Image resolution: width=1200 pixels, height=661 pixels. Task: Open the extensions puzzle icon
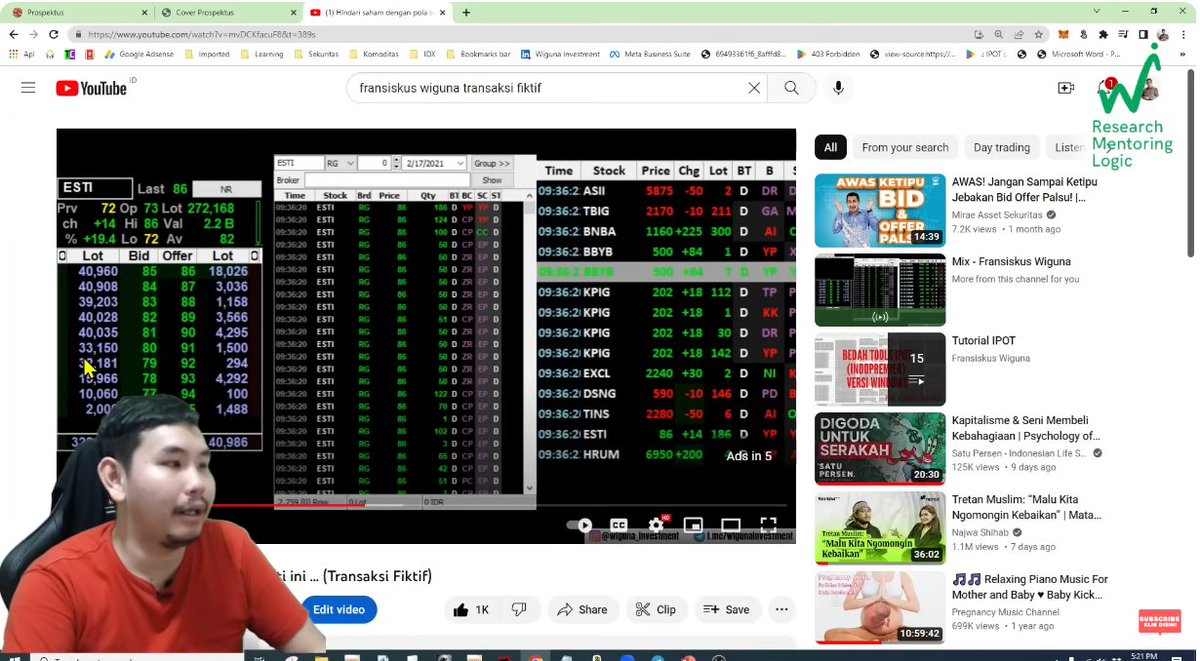click(x=1103, y=34)
